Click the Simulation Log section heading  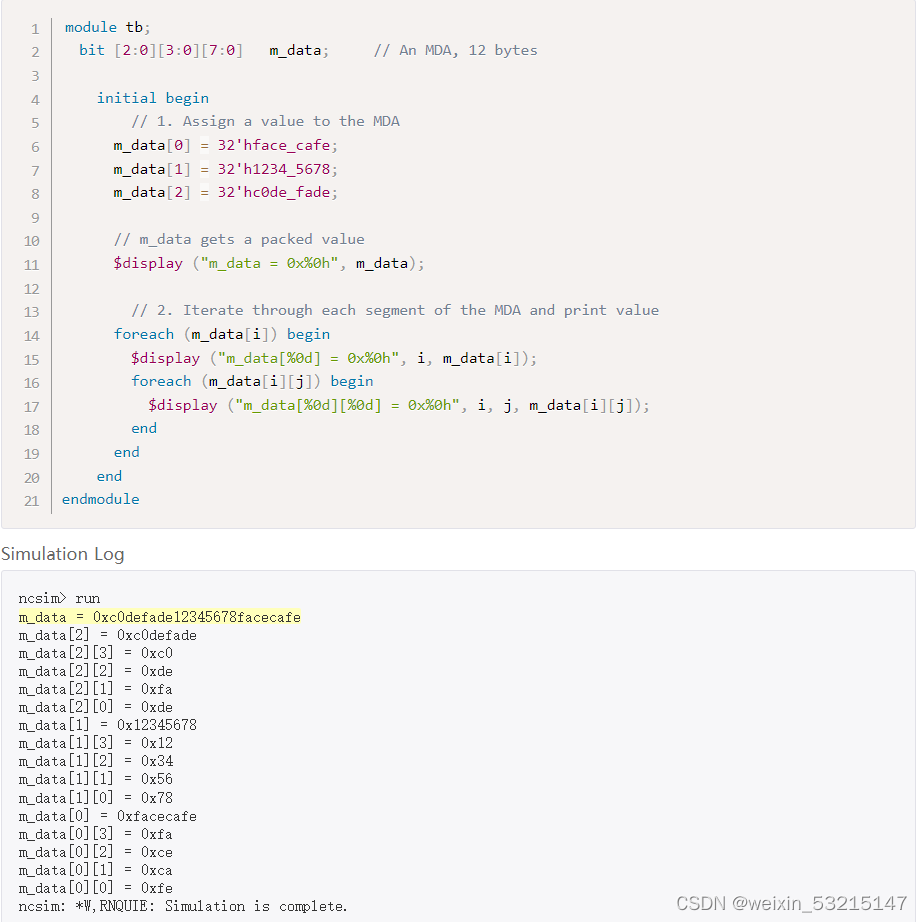coord(63,553)
